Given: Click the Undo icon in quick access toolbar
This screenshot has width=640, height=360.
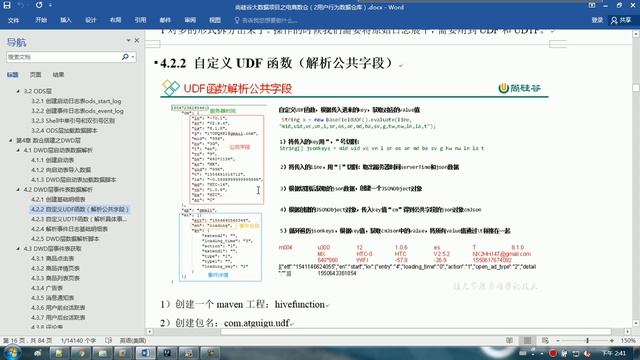Looking at the screenshot, I should (x=21, y=5).
